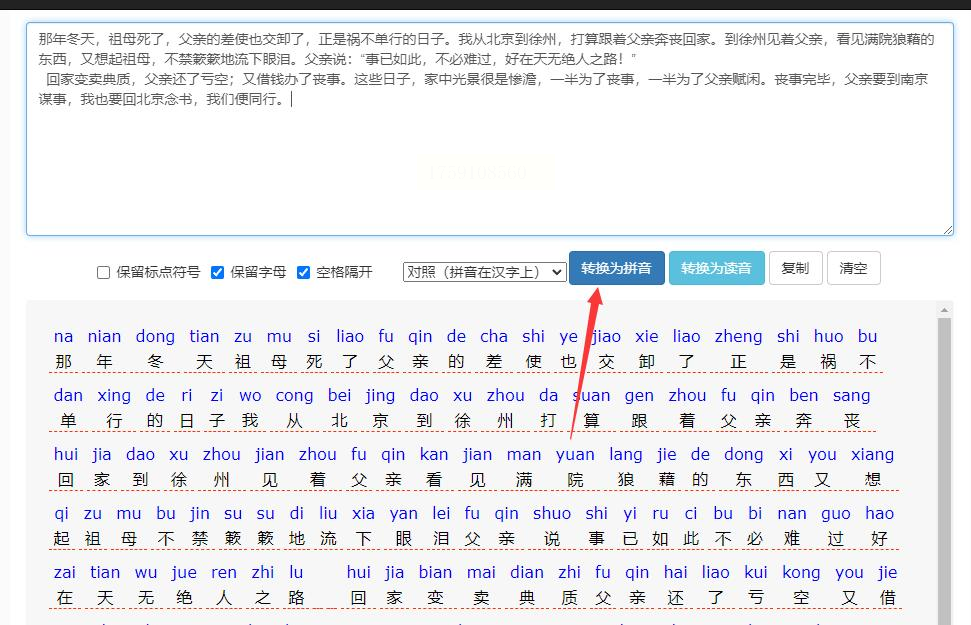This screenshot has width=971, height=625.
Task: Open the 对照（拼音在汉字上）dropdown
Action: tap(484, 271)
